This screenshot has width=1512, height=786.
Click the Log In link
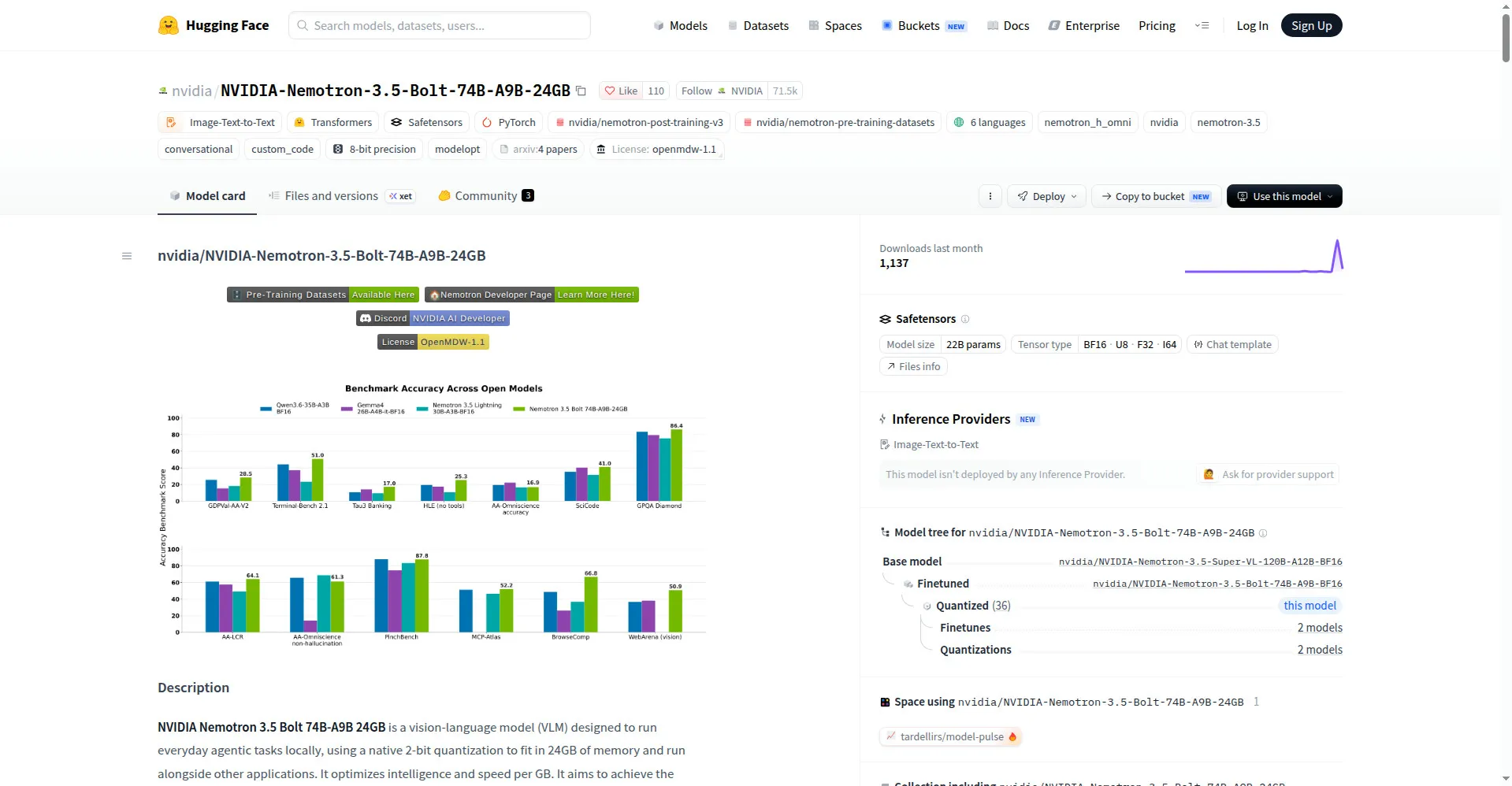[1252, 25]
